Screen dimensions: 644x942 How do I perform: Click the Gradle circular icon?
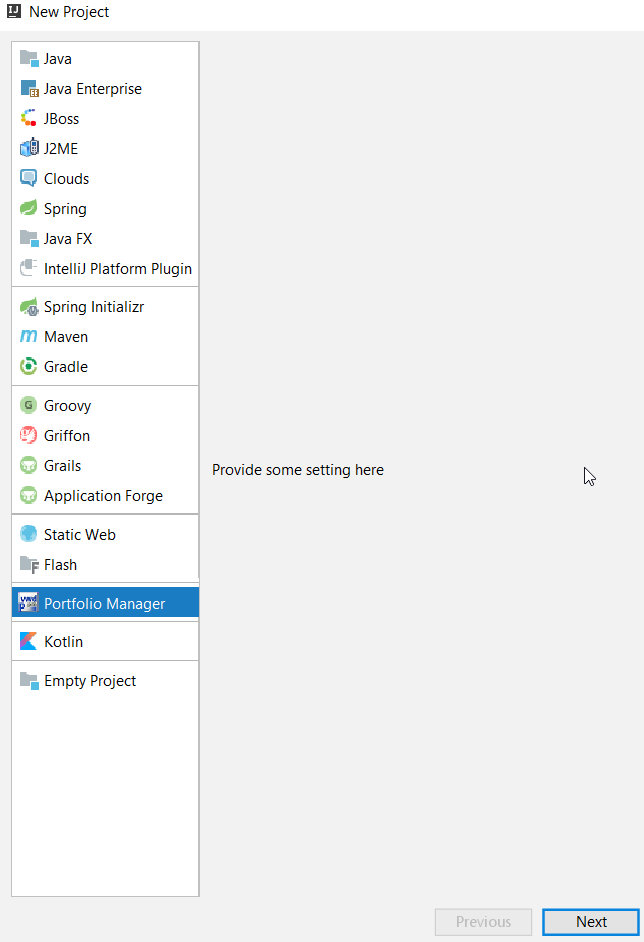coord(29,366)
